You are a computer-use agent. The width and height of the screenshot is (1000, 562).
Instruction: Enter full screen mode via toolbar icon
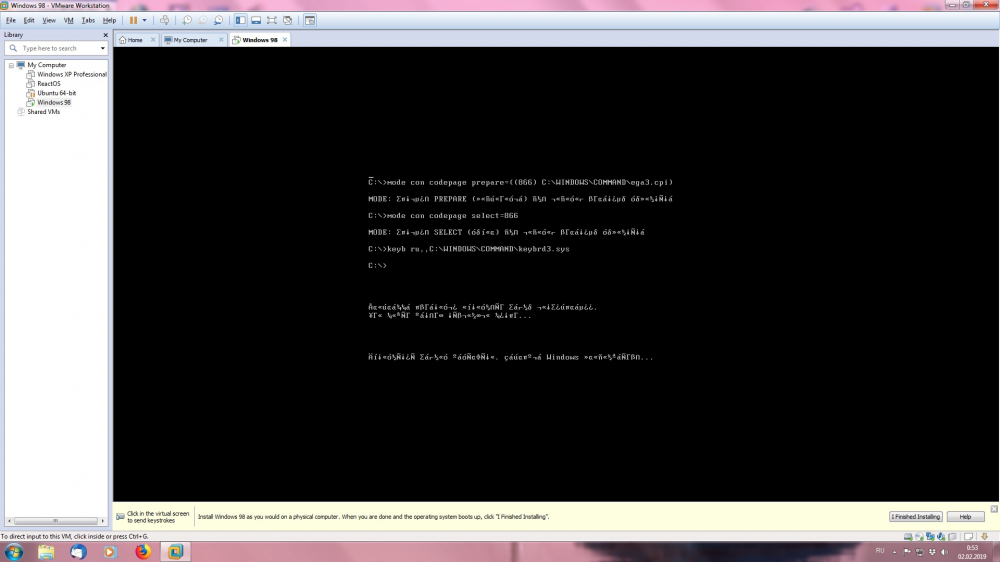272,20
